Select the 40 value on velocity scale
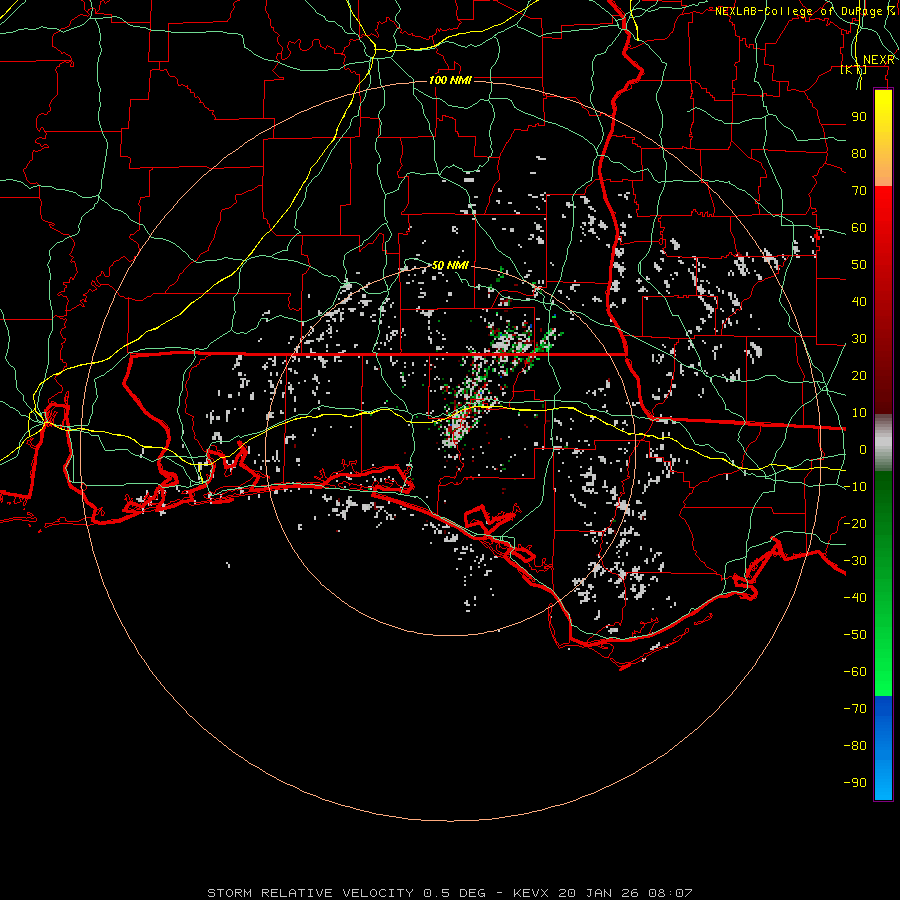The height and width of the screenshot is (900, 900). pos(859,301)
